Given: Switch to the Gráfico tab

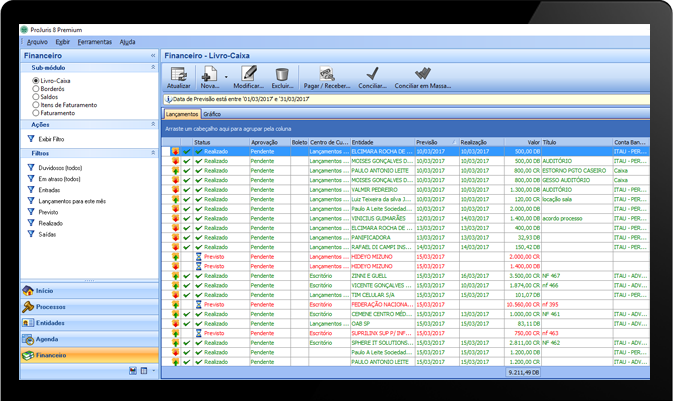Looking at the screenshot, I should (212, 114).
